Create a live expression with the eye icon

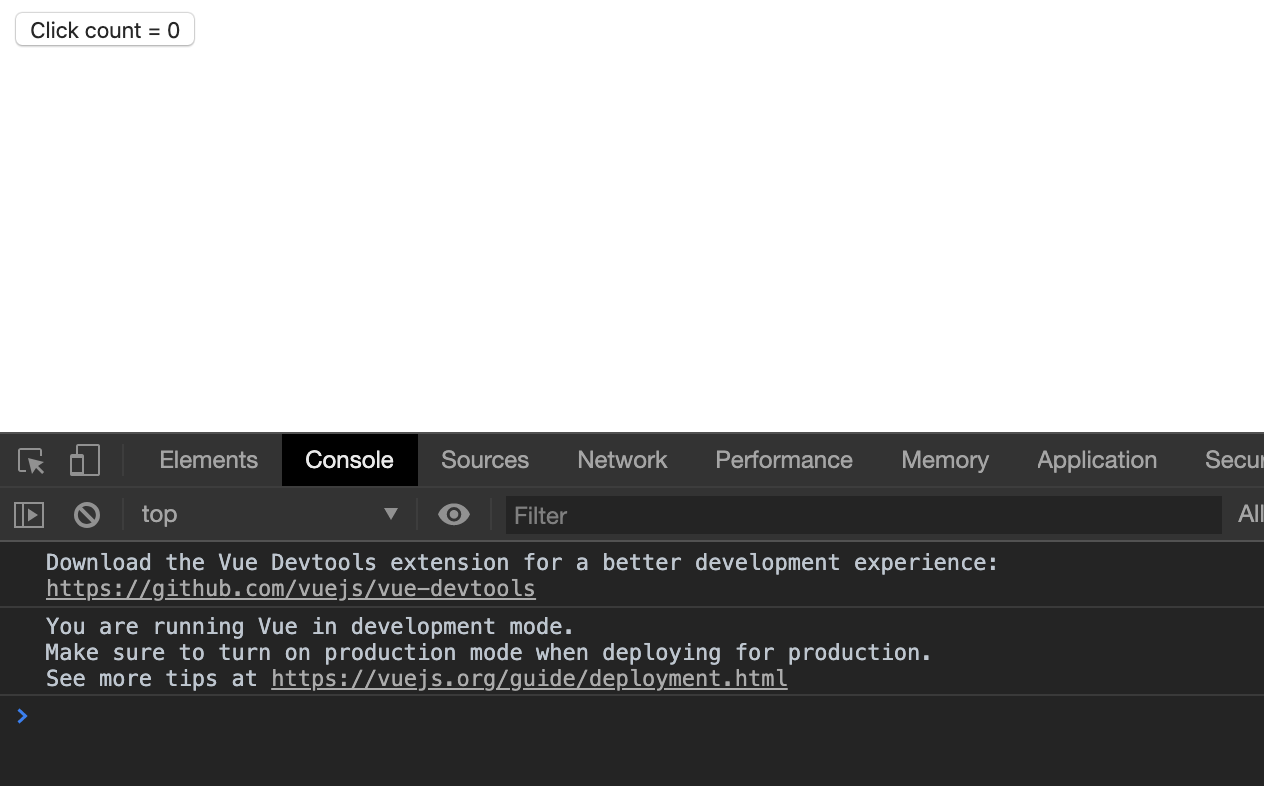[454, 515]
